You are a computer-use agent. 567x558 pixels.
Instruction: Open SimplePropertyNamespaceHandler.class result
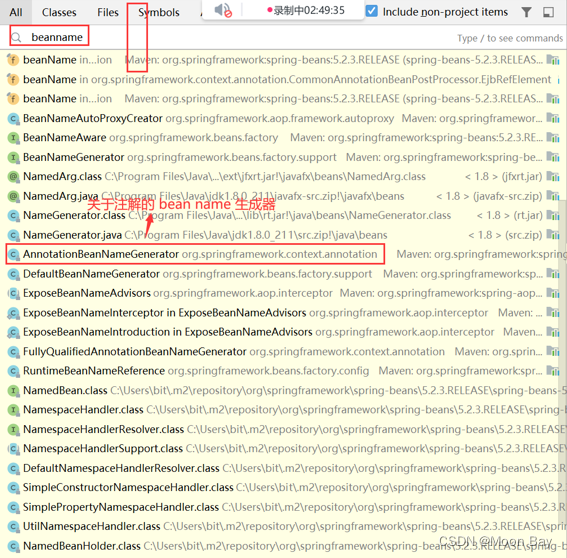[284, 507]
